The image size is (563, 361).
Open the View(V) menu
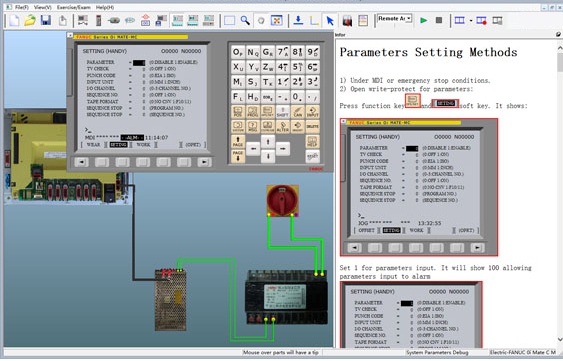42,7
